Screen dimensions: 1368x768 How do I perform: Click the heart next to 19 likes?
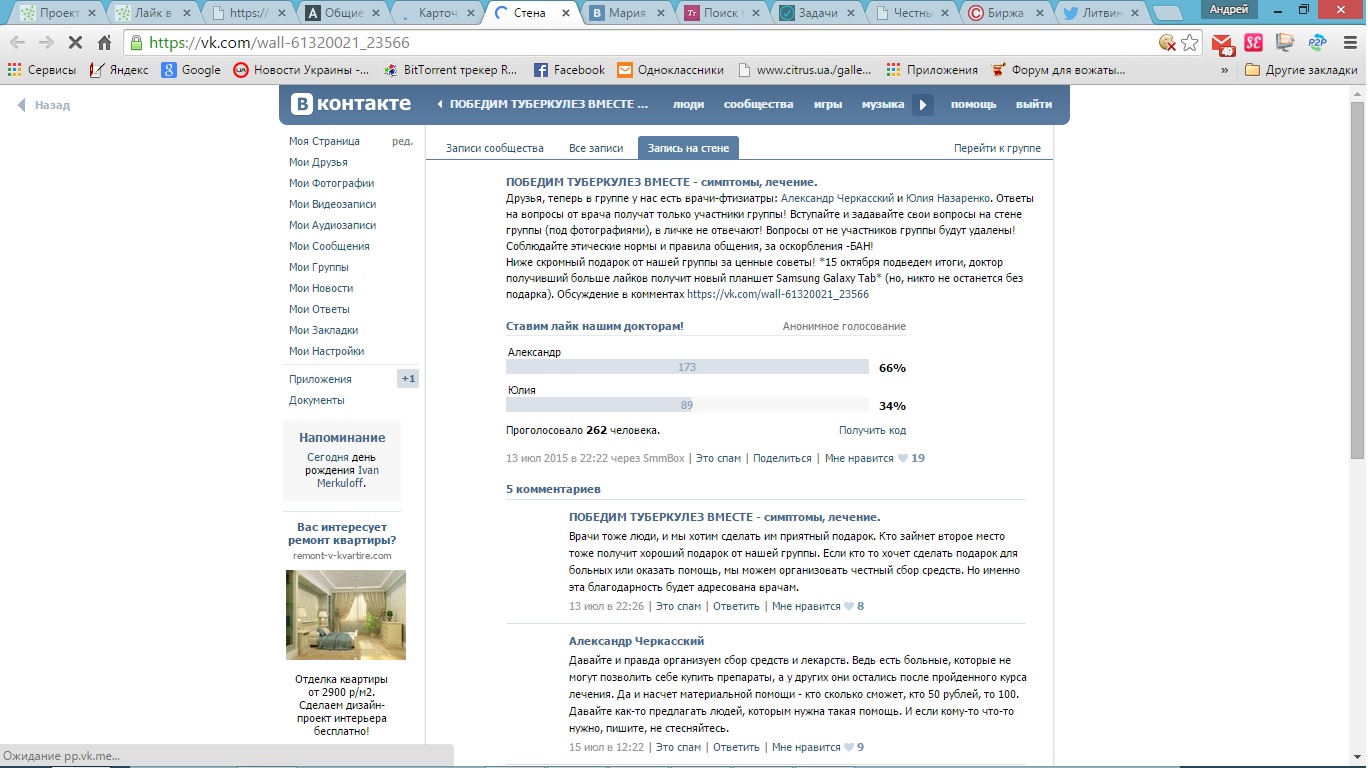pos(903,459)
